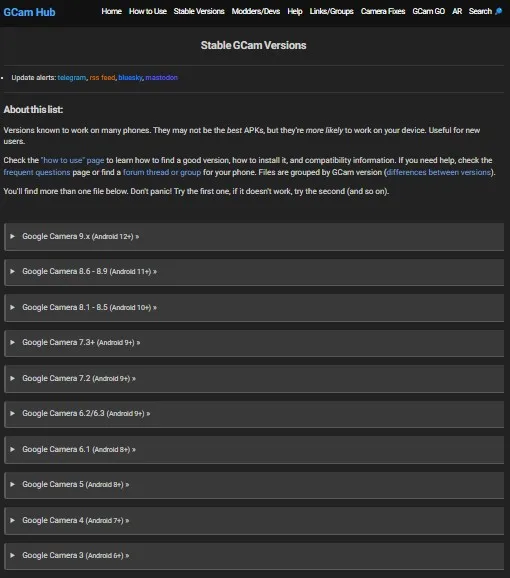Expand Google Camera 8.6 - 8.9 section

[x=254, y=272]
